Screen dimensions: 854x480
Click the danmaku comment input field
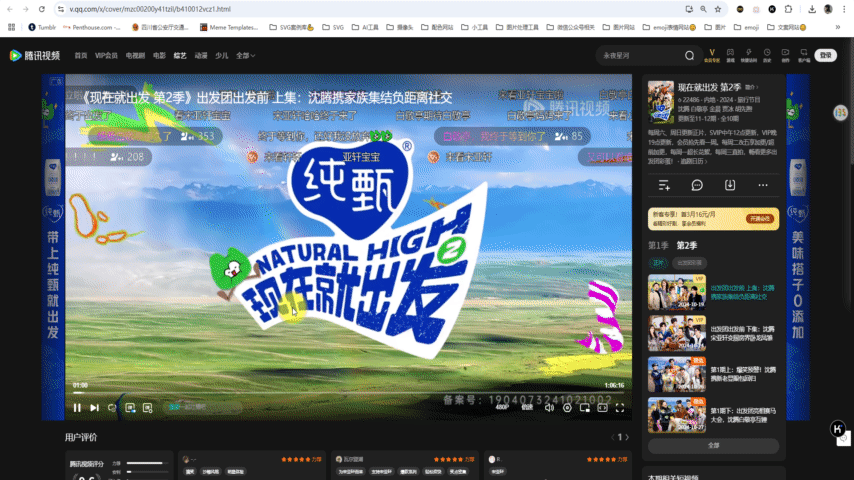point(202,407)
